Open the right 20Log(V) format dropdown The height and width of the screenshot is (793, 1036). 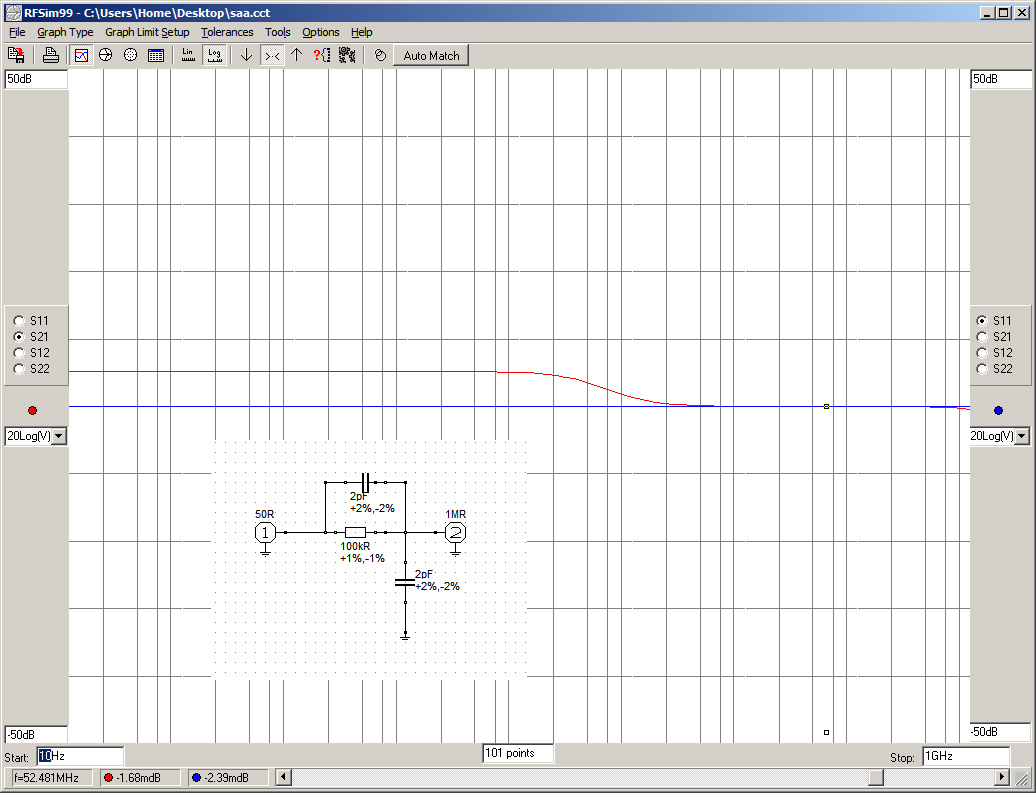pyautogui.click(x=1022, y=436)
